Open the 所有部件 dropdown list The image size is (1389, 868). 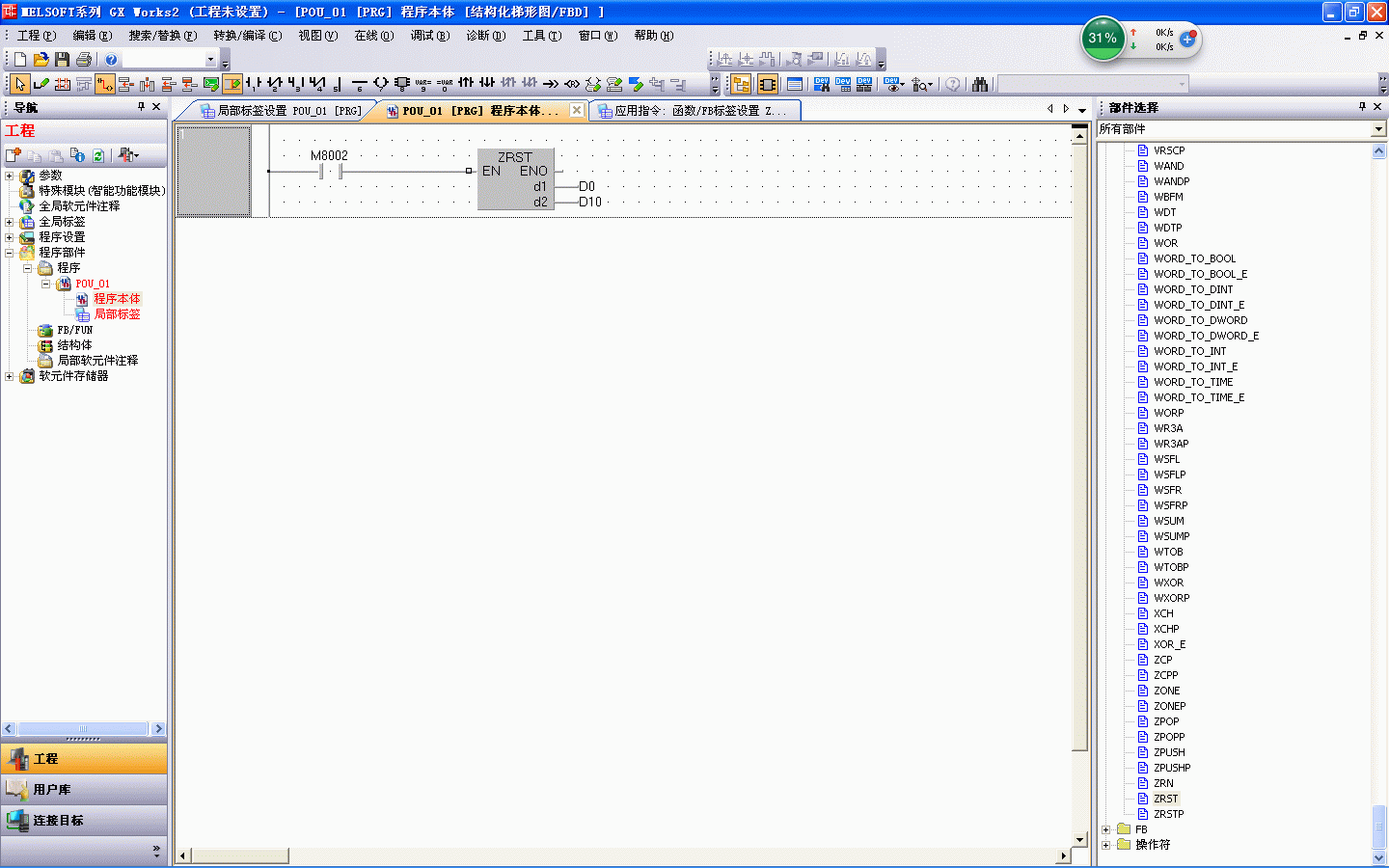point(1377,129)
